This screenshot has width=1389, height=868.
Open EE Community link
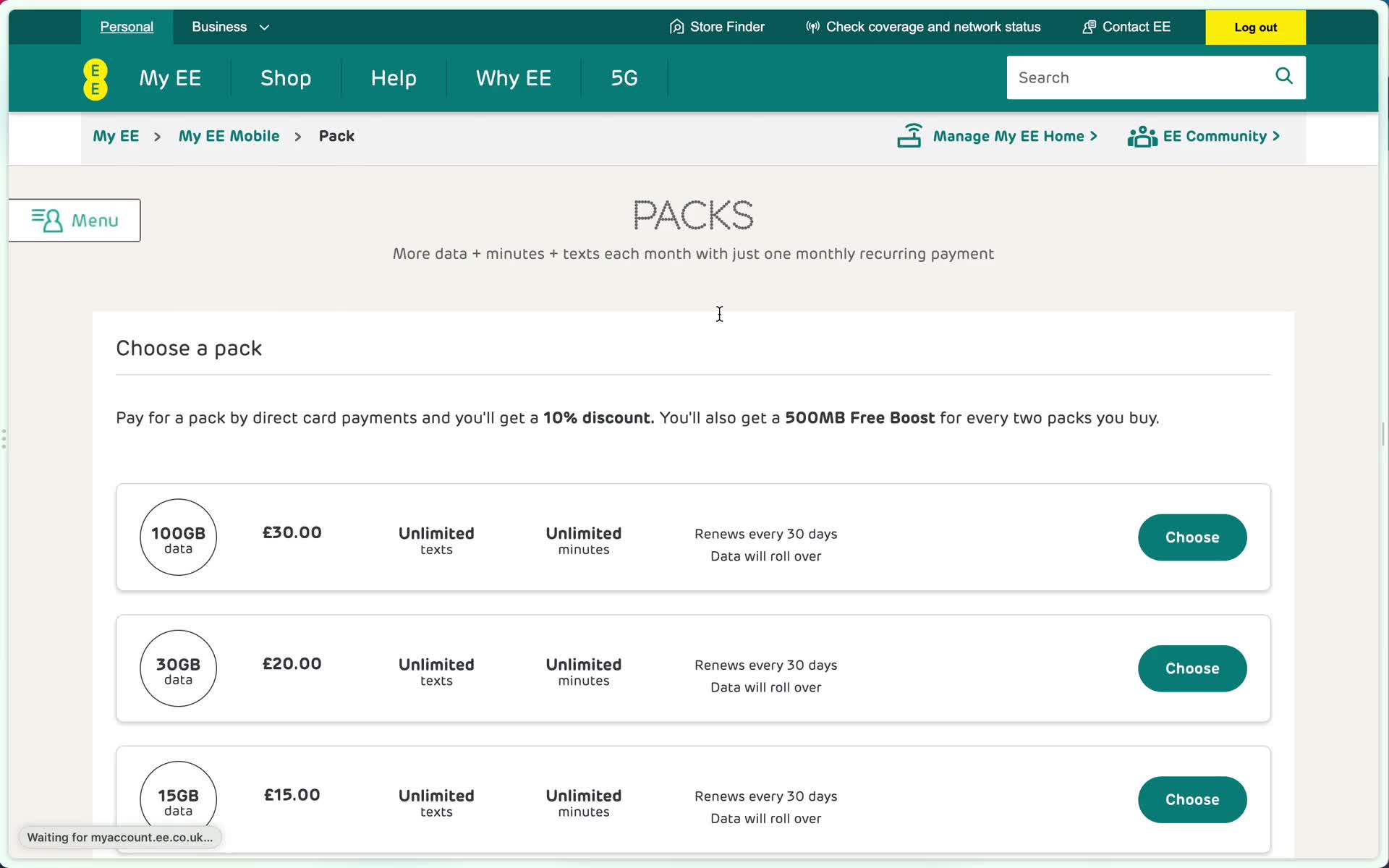tap(1221, 136)
